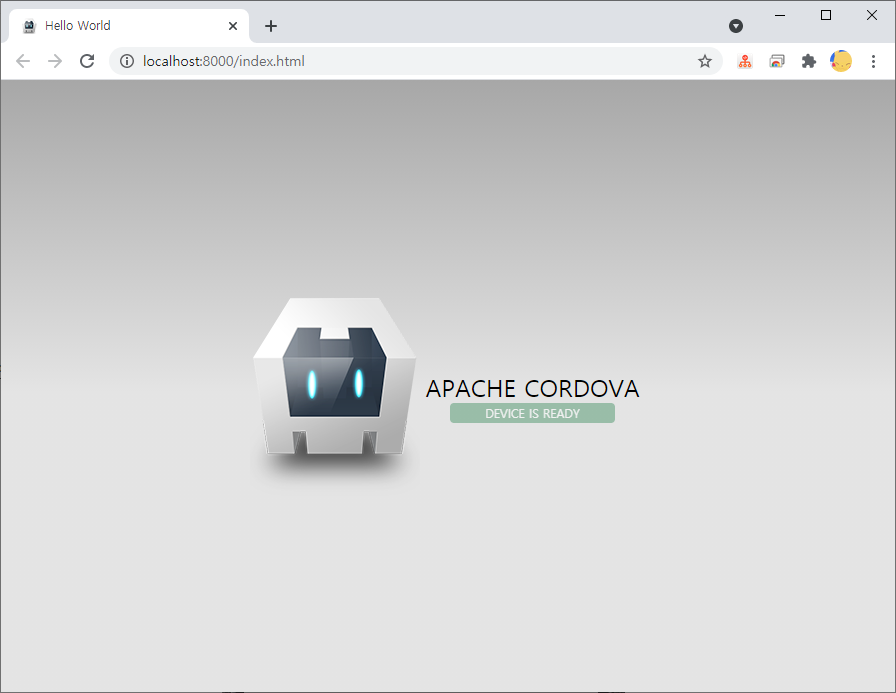Open Chrome's three-dot menu
Image resolution: width=896 pixels, height=693 pixels.
click(873, 61)
